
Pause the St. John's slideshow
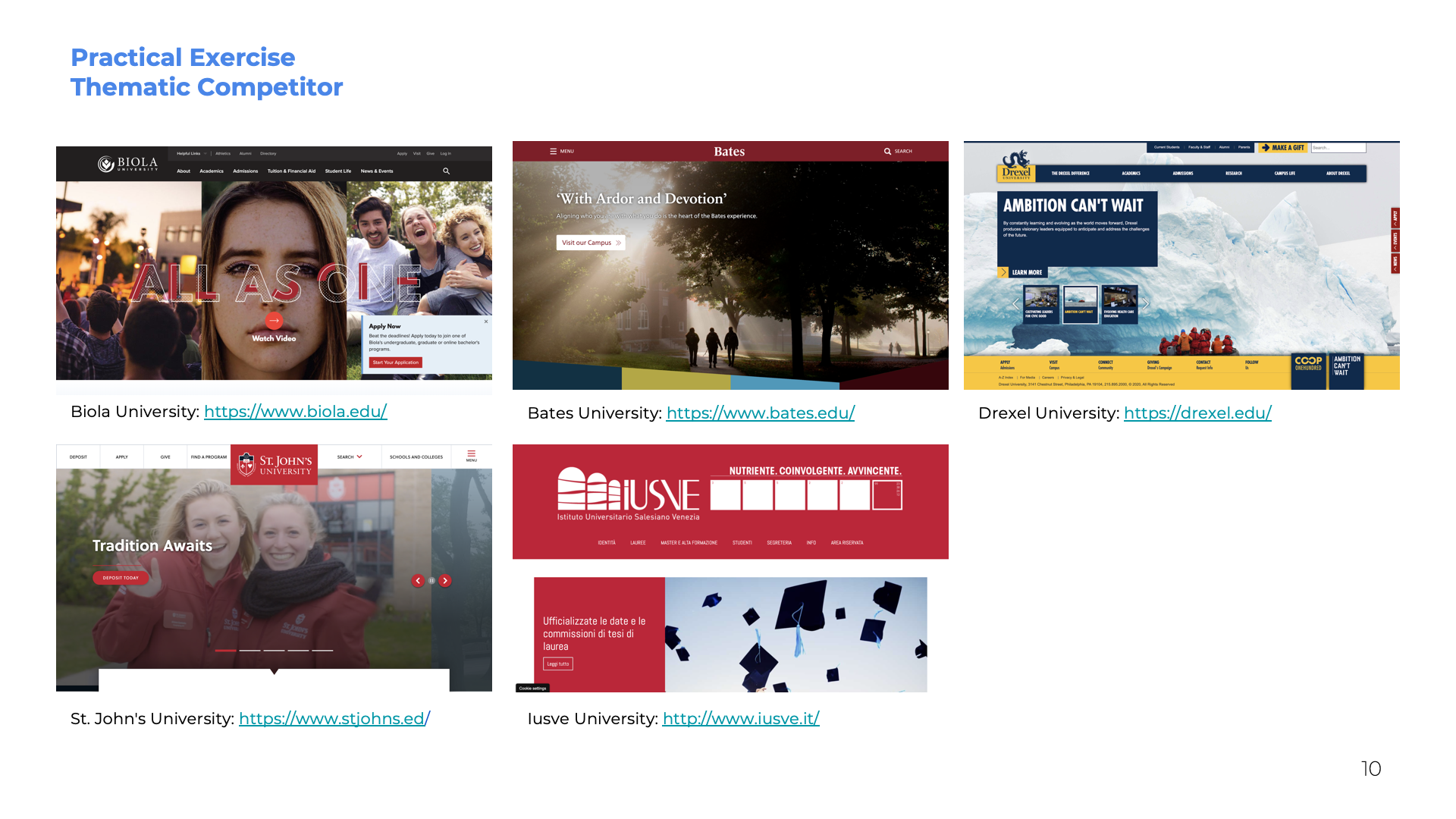pos(431,581)
